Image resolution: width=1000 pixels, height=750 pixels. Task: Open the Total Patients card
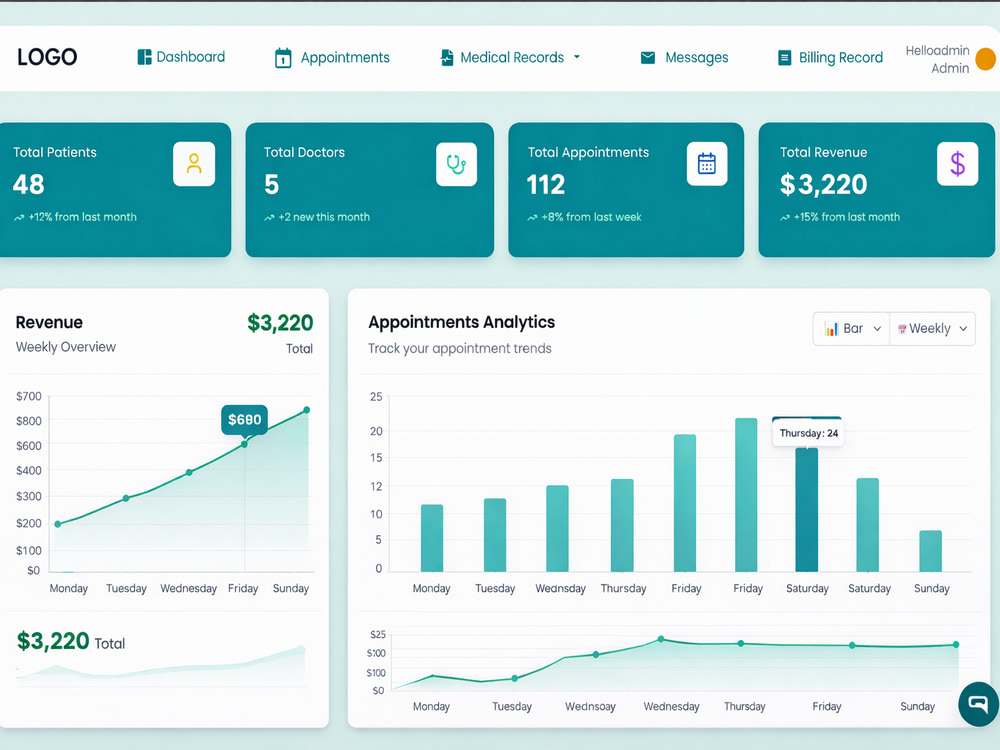coord(115,190)
